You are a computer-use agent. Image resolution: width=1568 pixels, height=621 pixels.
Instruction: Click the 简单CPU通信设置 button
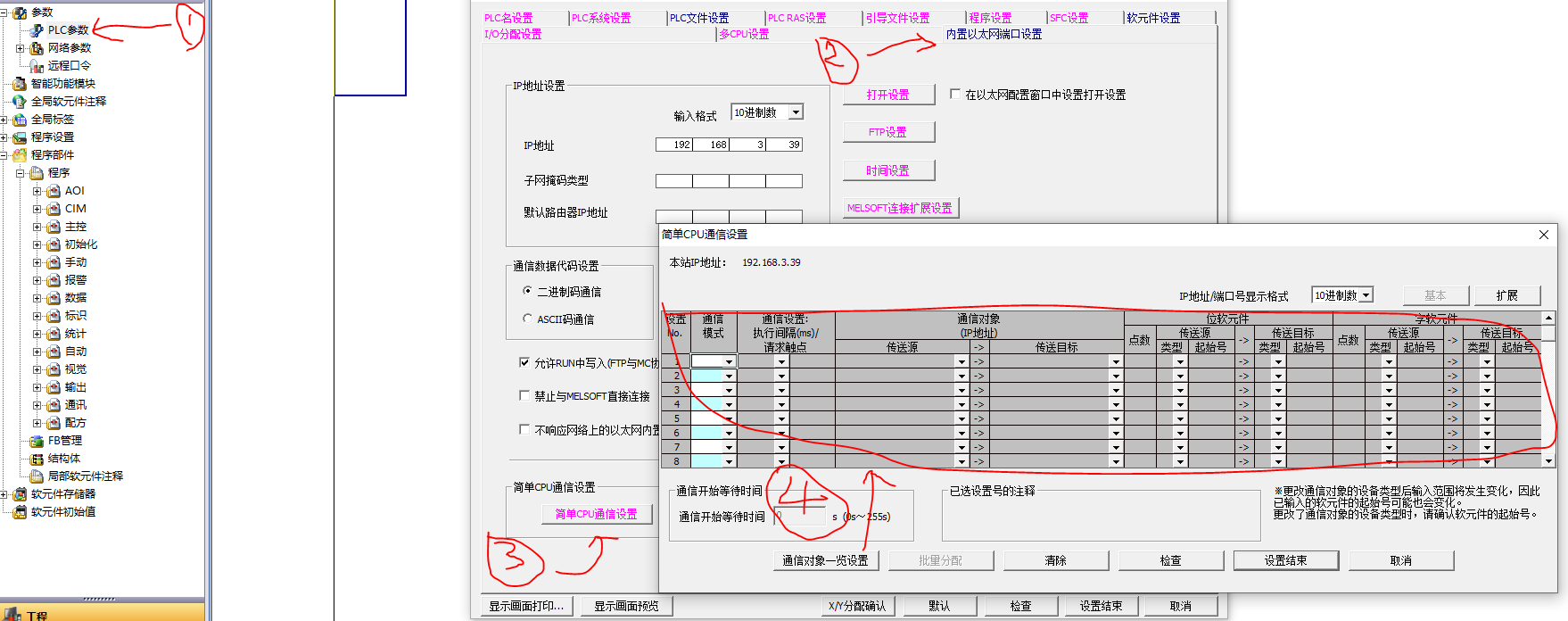596,514
